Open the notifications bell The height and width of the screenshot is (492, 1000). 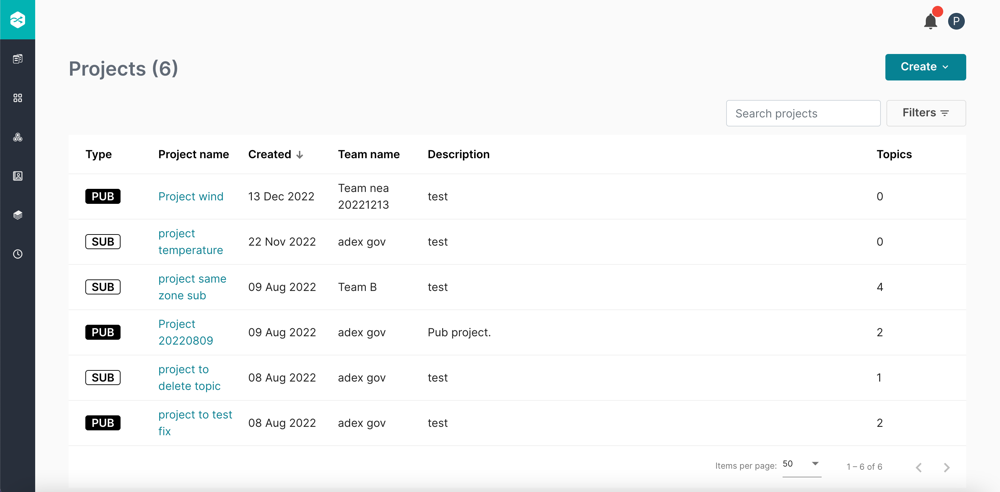click(930, 21)
